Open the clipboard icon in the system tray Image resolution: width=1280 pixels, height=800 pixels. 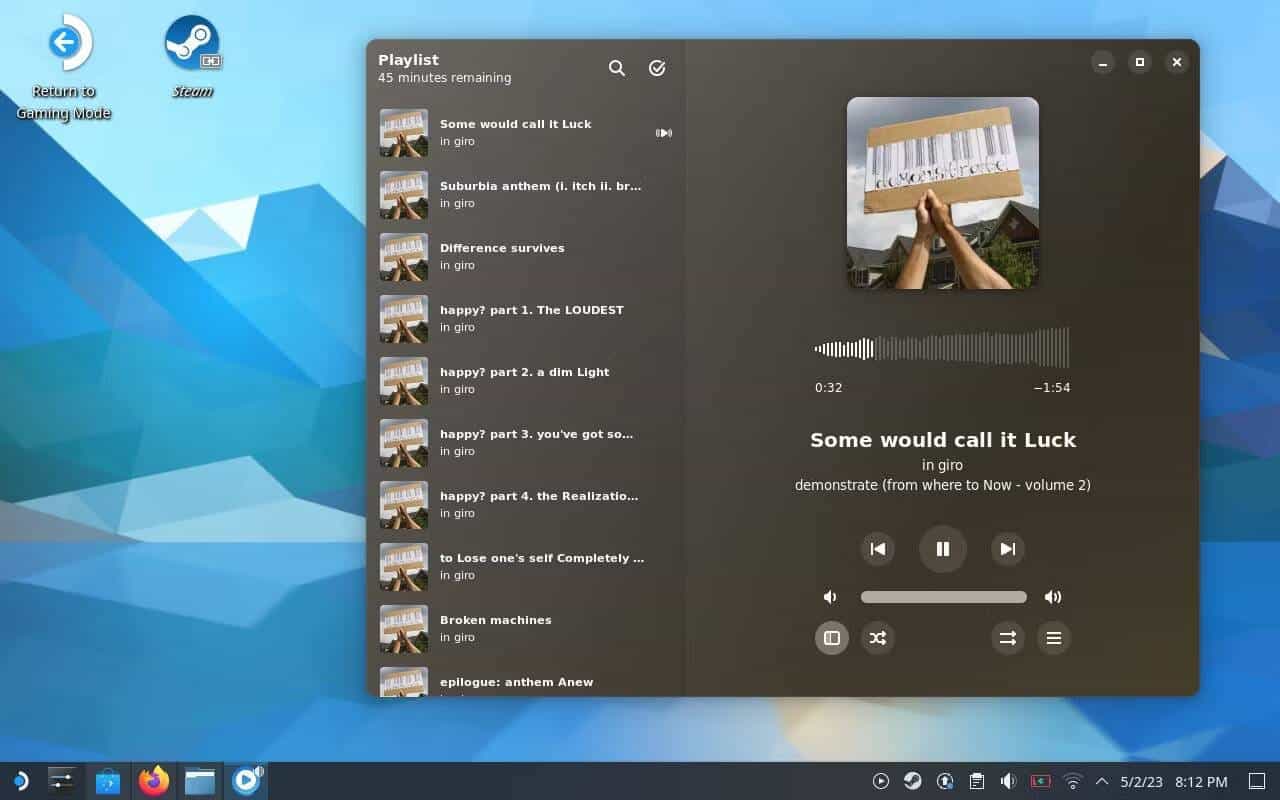pyautogui.click(x=976, y=781)
